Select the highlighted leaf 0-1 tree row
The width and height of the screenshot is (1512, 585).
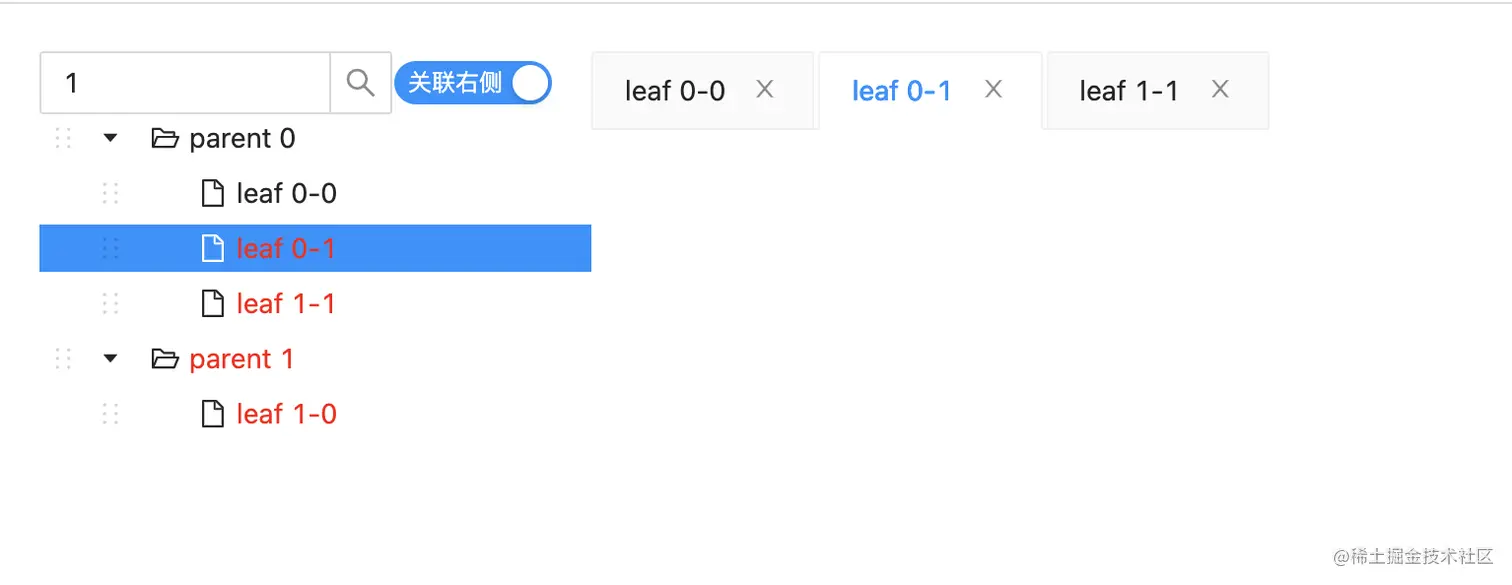(286, 248)
